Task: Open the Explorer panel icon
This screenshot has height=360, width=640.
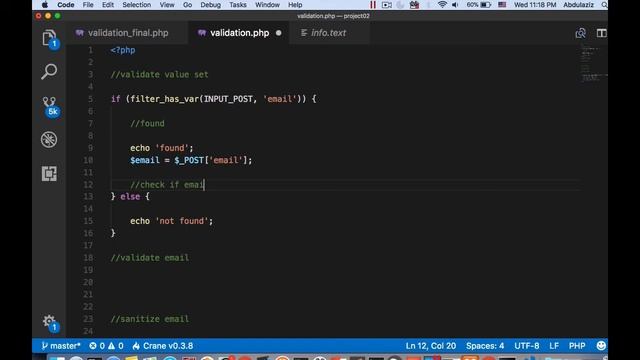Action: tap(49, 38)
